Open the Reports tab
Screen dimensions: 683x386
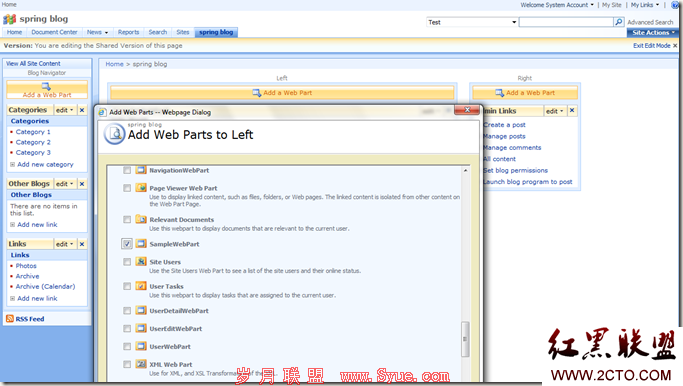[x=128, y=32]
